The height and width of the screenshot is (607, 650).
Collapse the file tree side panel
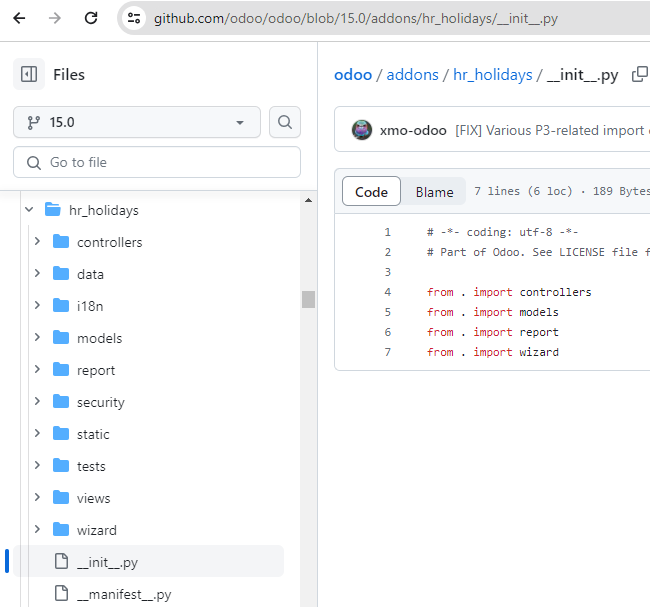point(29,75)
